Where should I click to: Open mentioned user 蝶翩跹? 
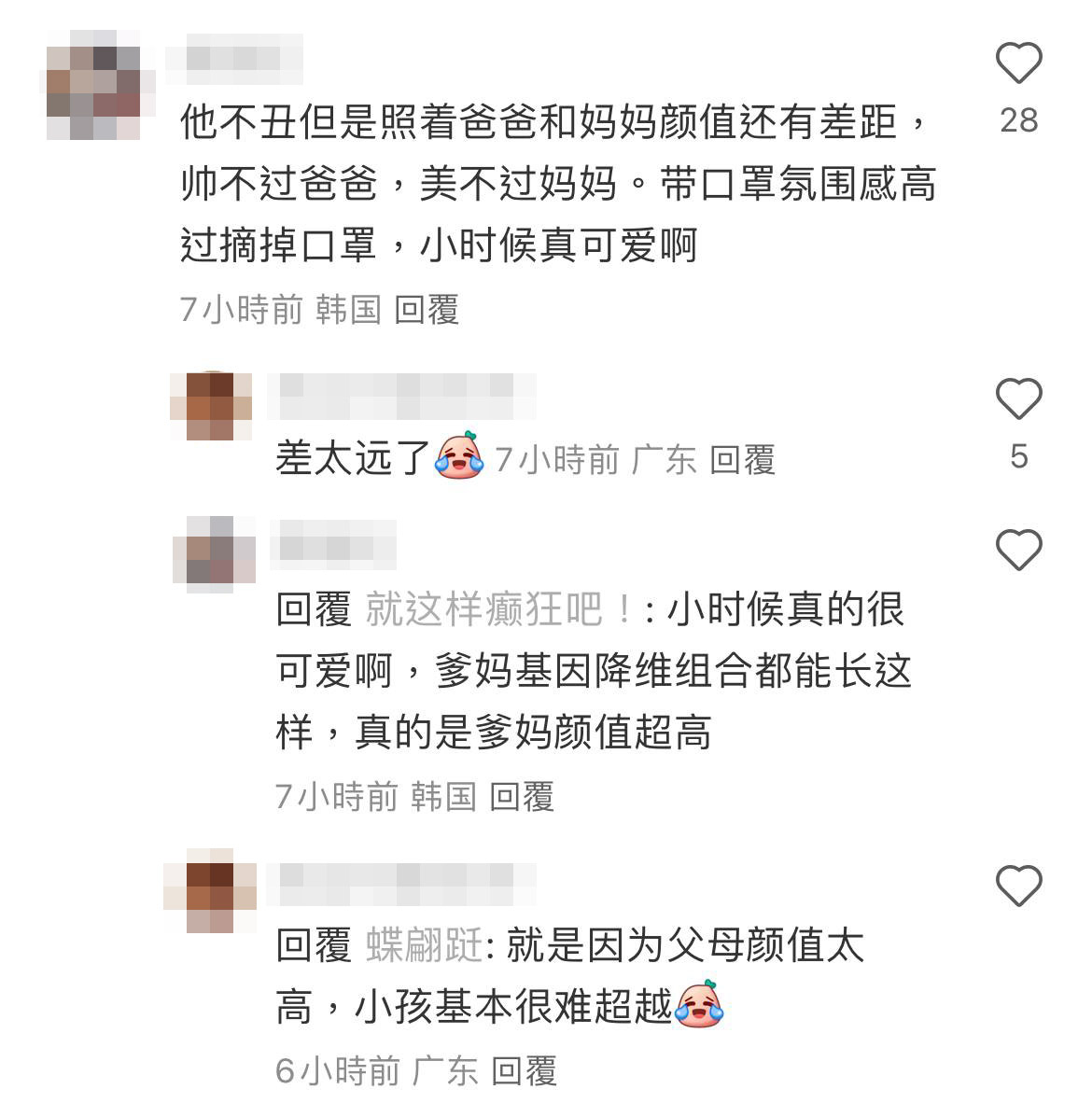click(x=426, y=946)
